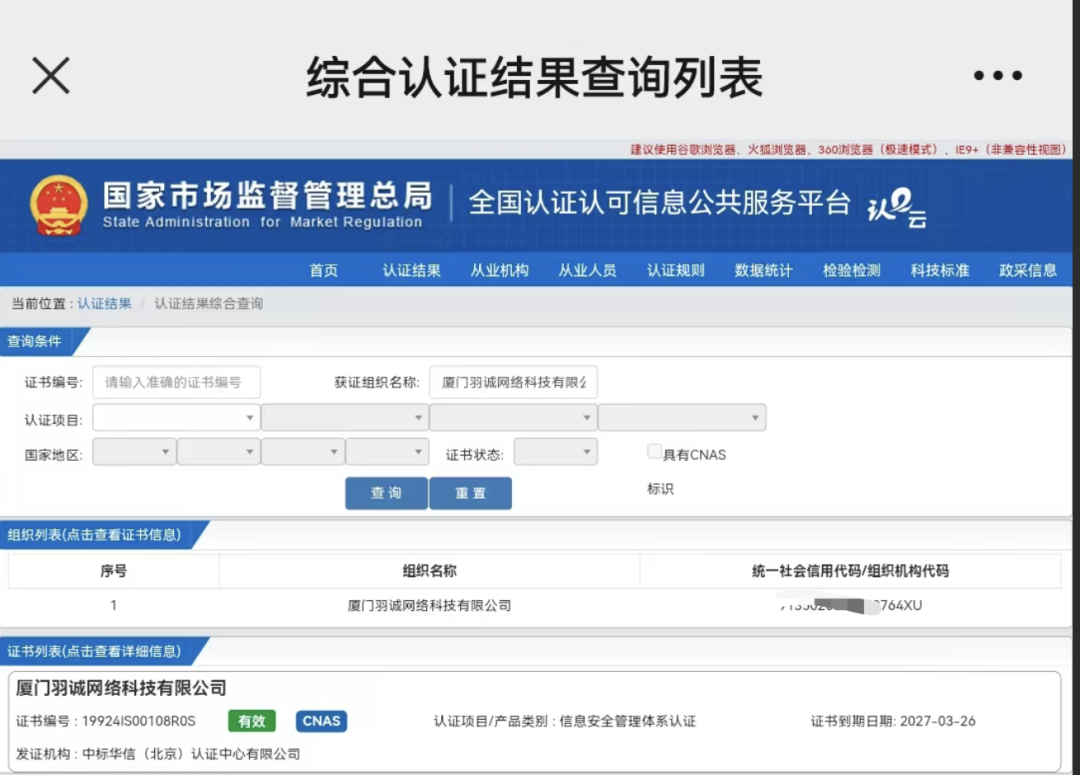
Task: Switch to the 数据统计 tab
Action: (762, 269)
